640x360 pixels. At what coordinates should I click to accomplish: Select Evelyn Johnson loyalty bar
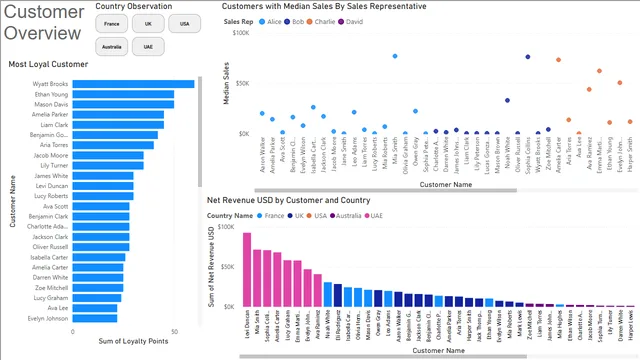pyautogui.click(x=95, y=318)
